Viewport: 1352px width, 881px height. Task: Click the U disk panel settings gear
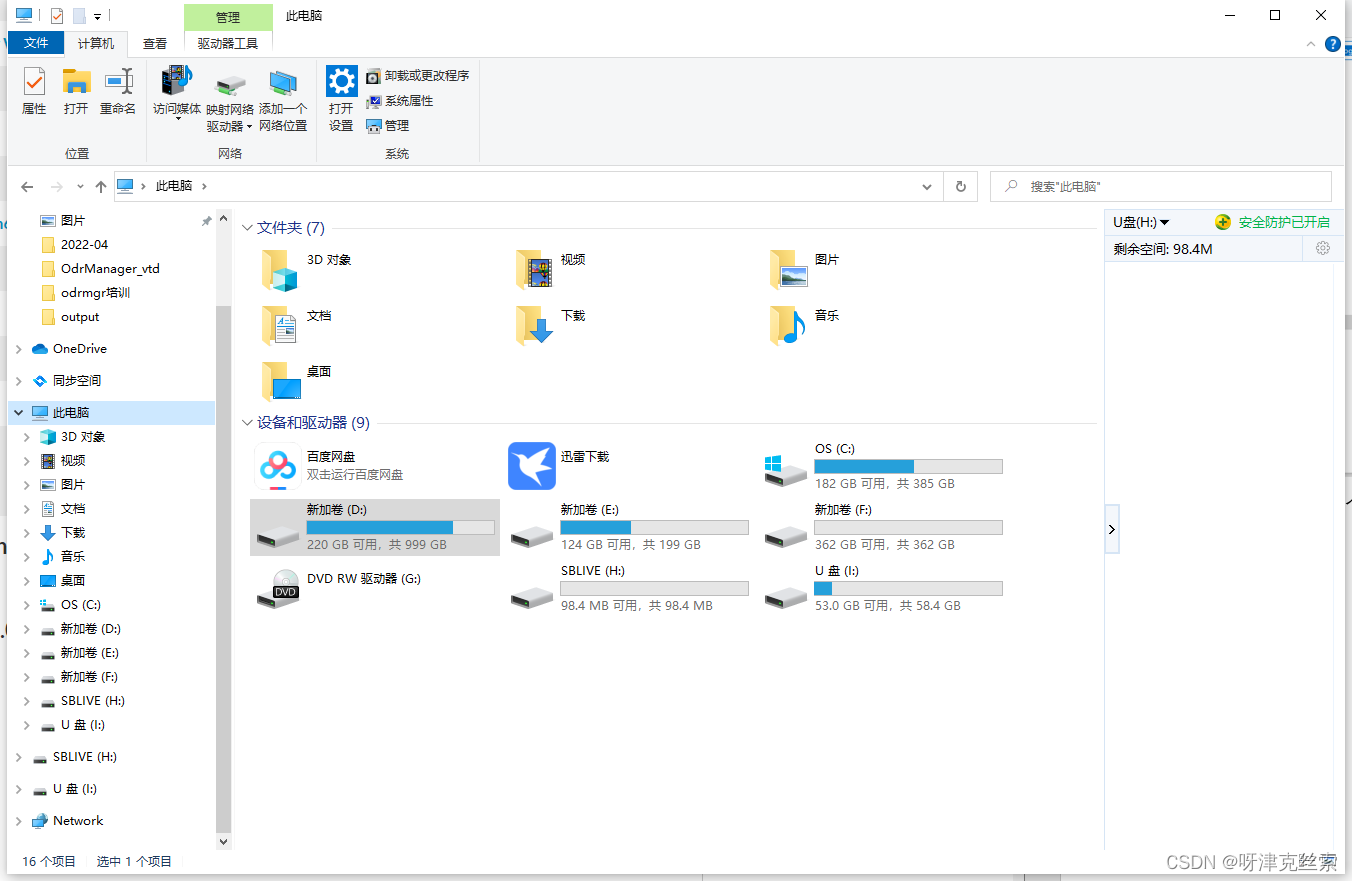click(1323, 248)
